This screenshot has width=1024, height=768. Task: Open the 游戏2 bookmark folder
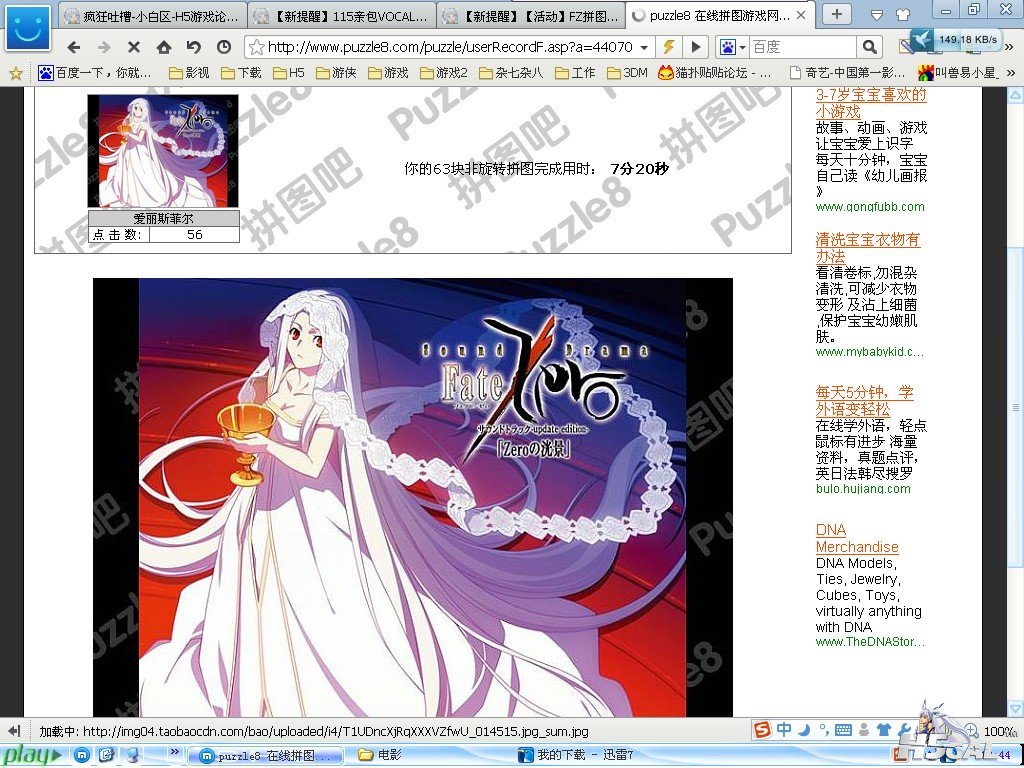tap(443, 73)
